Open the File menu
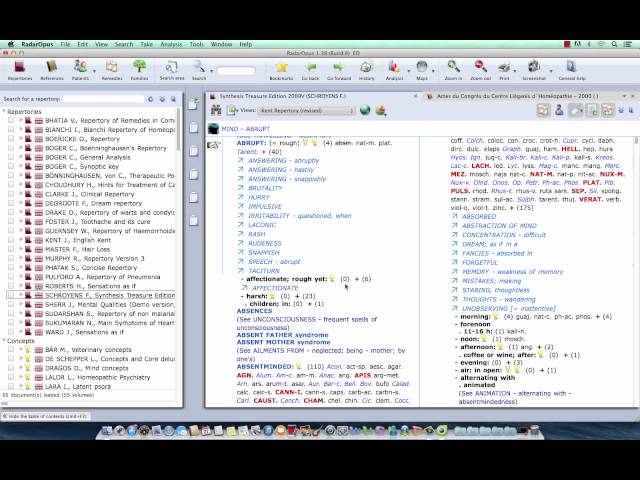Screen dimensions: 640x480 pyautogui.click(x=65, y=44)
